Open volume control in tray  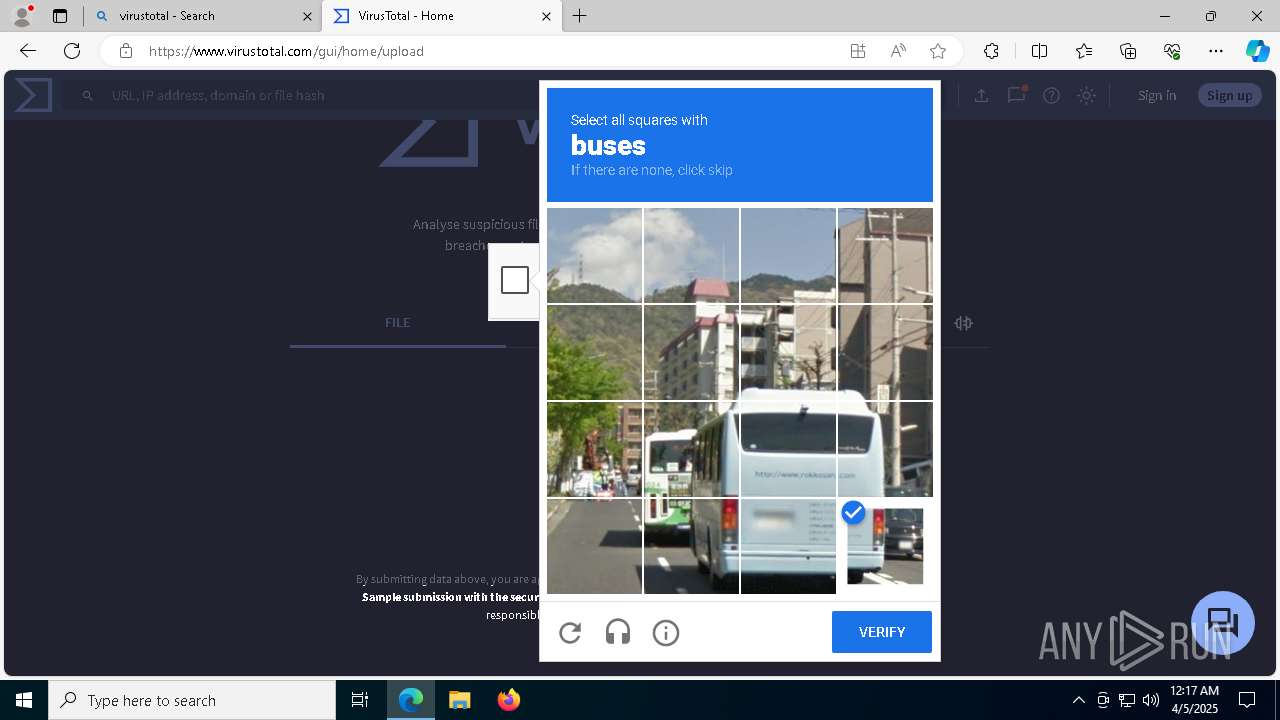(x=1151, y=700)
